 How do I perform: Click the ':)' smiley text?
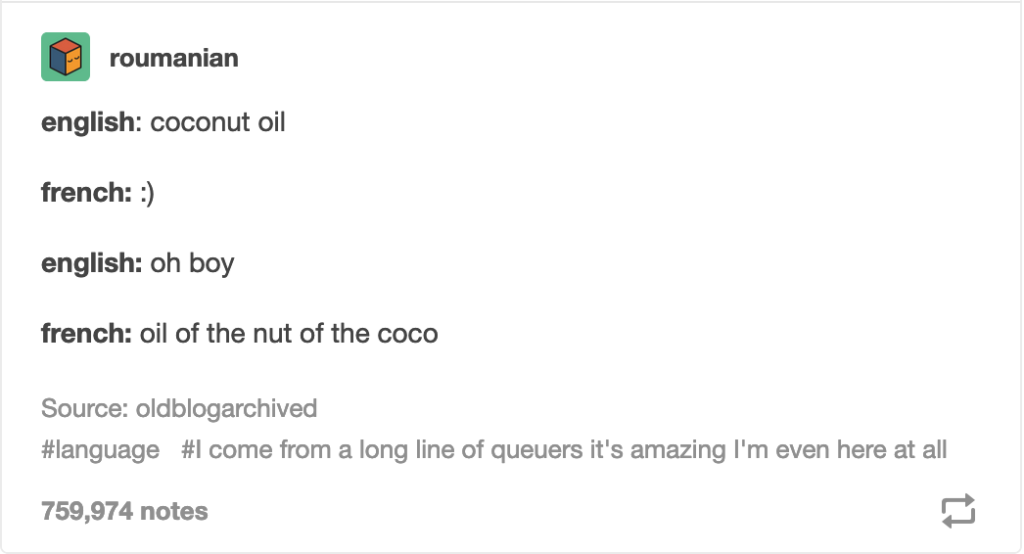pos(147,193)
